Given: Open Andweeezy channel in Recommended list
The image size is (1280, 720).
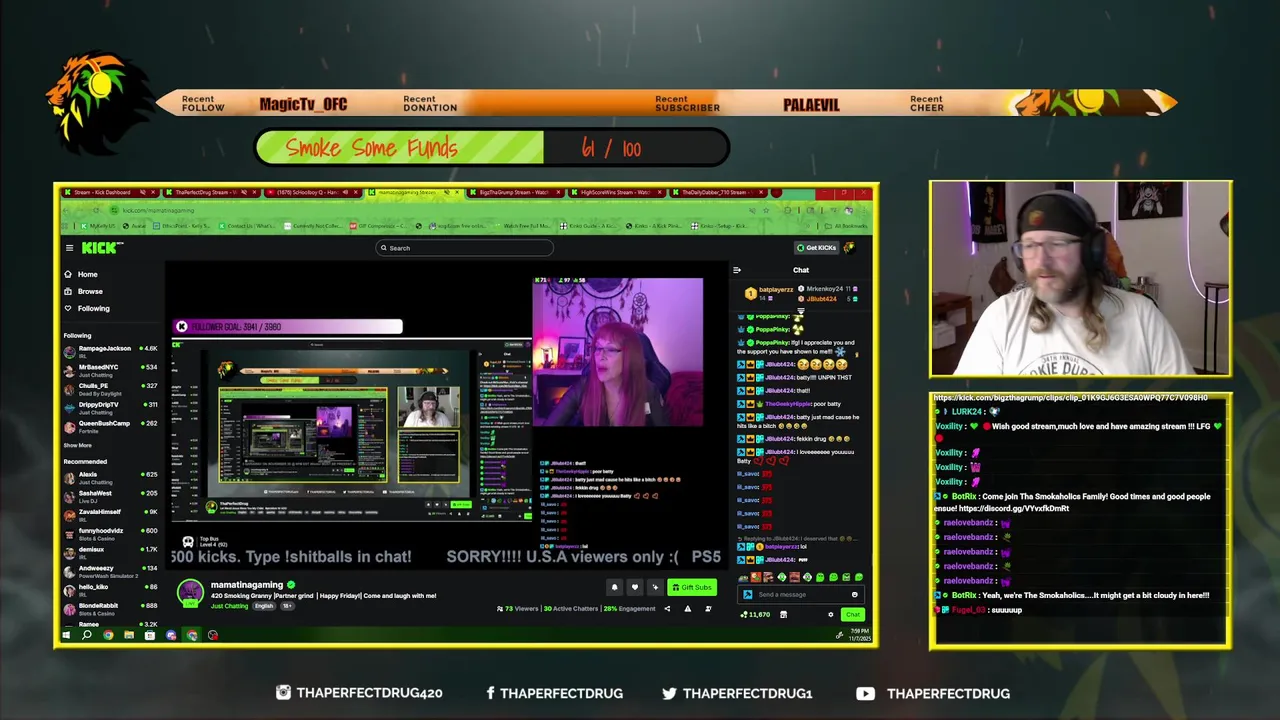Looking at the screenshot, I should (x=110, y=571).
